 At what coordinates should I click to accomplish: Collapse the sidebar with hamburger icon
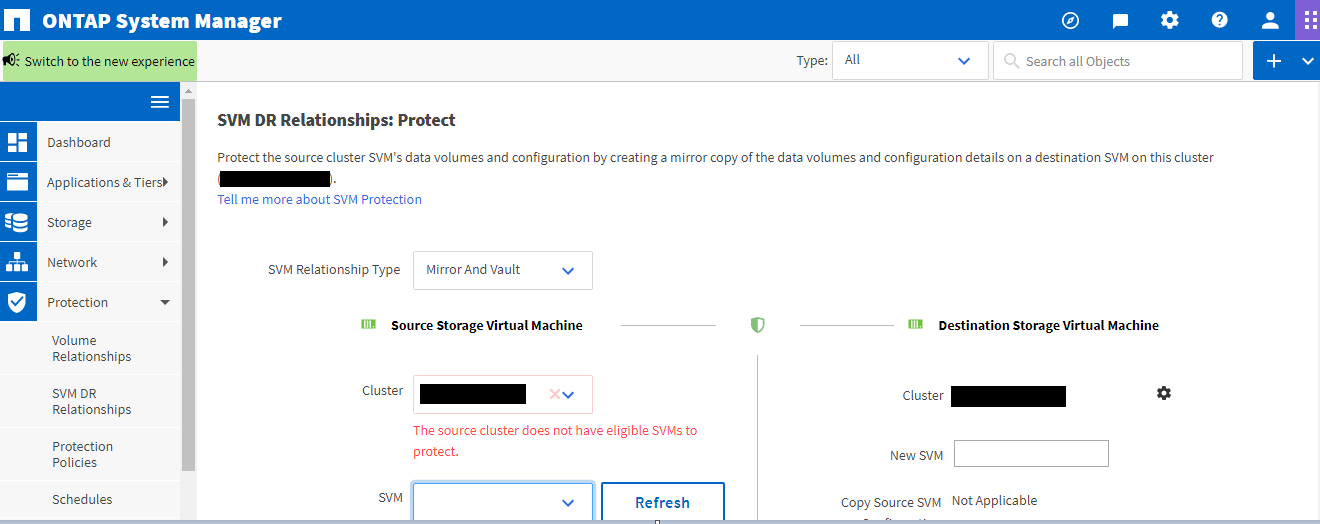(x=160, y=102)
